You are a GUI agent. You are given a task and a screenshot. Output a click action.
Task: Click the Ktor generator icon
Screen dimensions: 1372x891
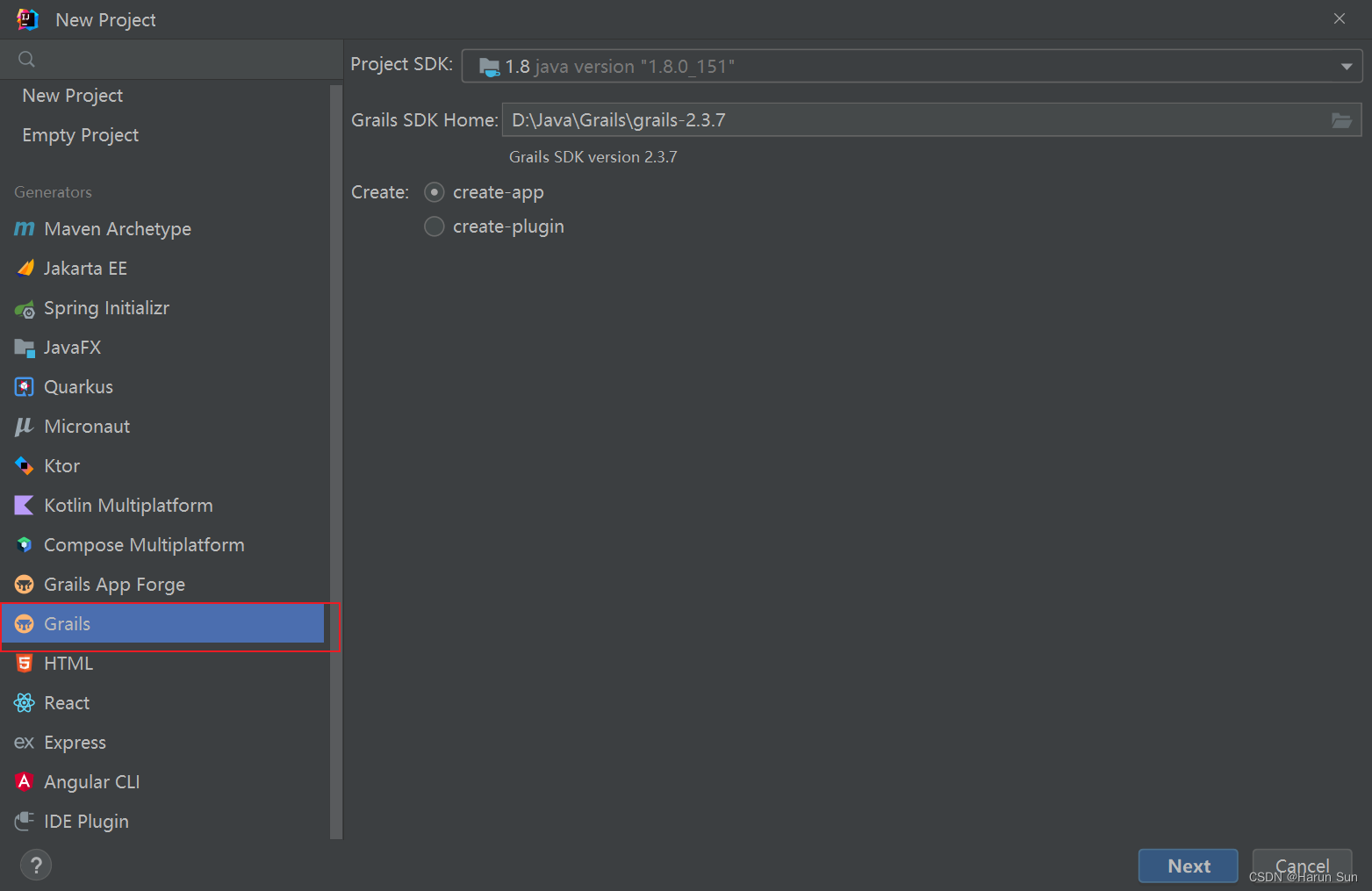click(25, 466)
